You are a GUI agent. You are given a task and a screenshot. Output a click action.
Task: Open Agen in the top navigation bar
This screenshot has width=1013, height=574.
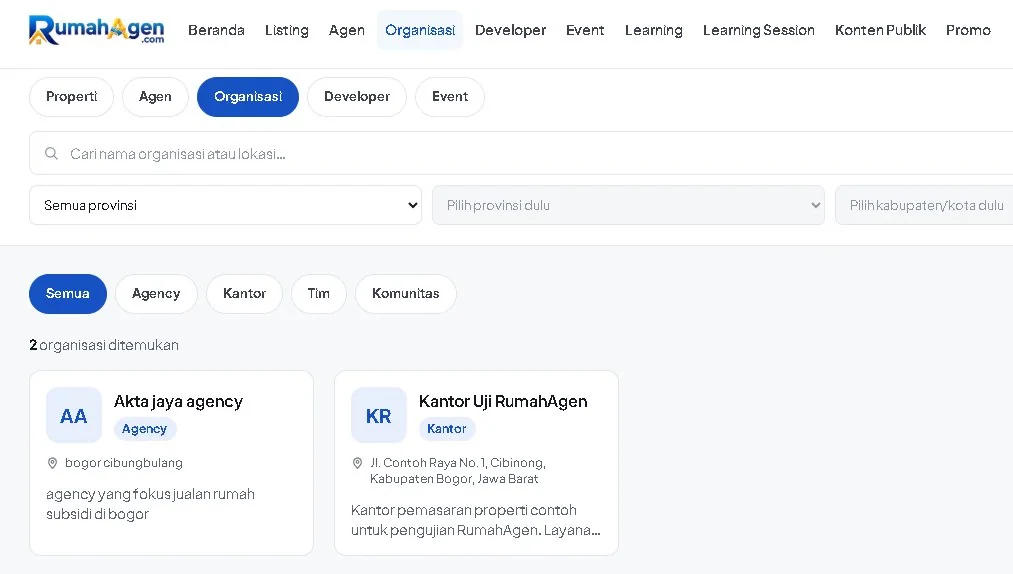(347, 30)
